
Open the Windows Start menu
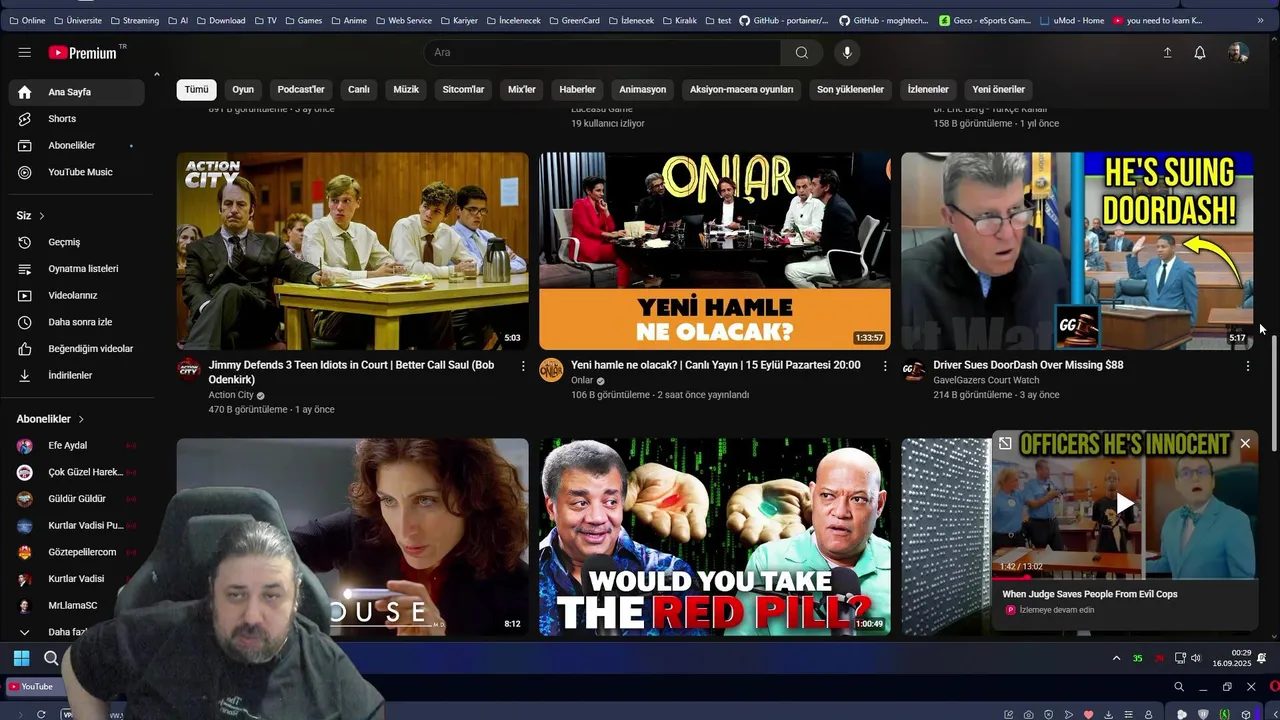coord(21,658)
